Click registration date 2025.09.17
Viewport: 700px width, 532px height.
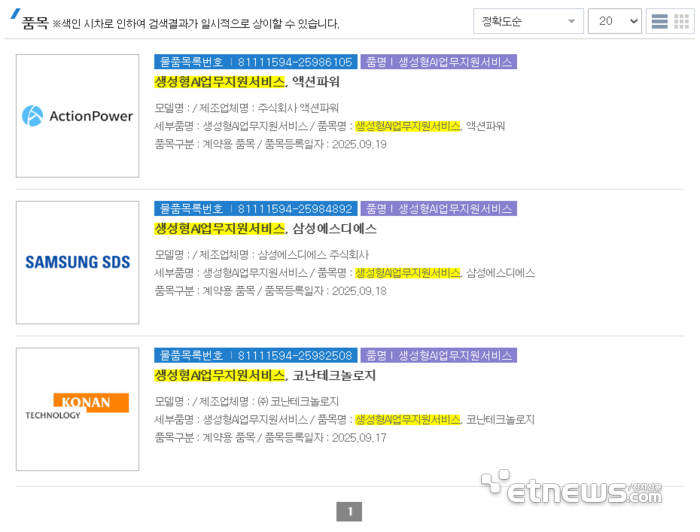point(359,438)
